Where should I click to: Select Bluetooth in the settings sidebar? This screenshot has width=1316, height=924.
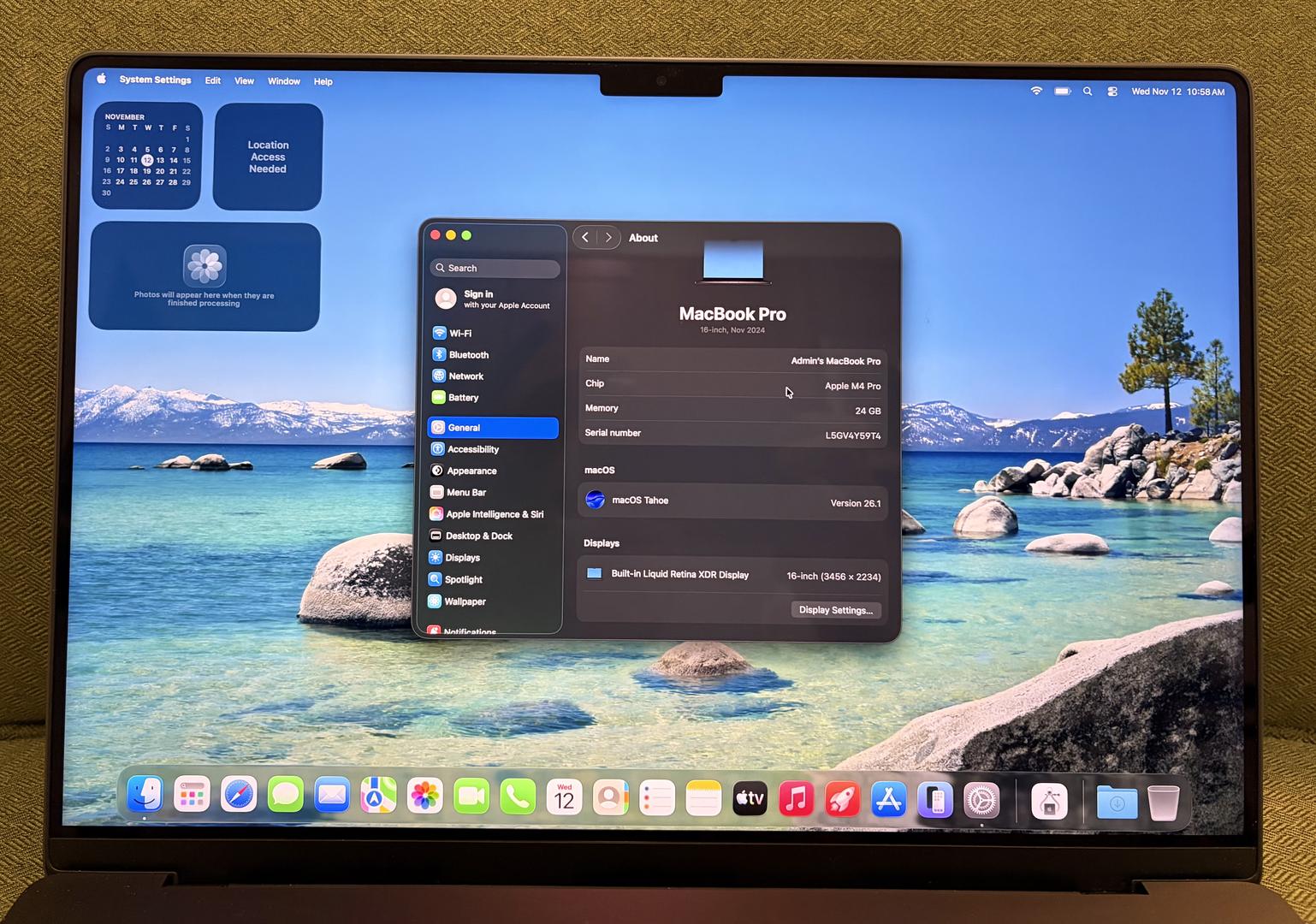point(468,354)
